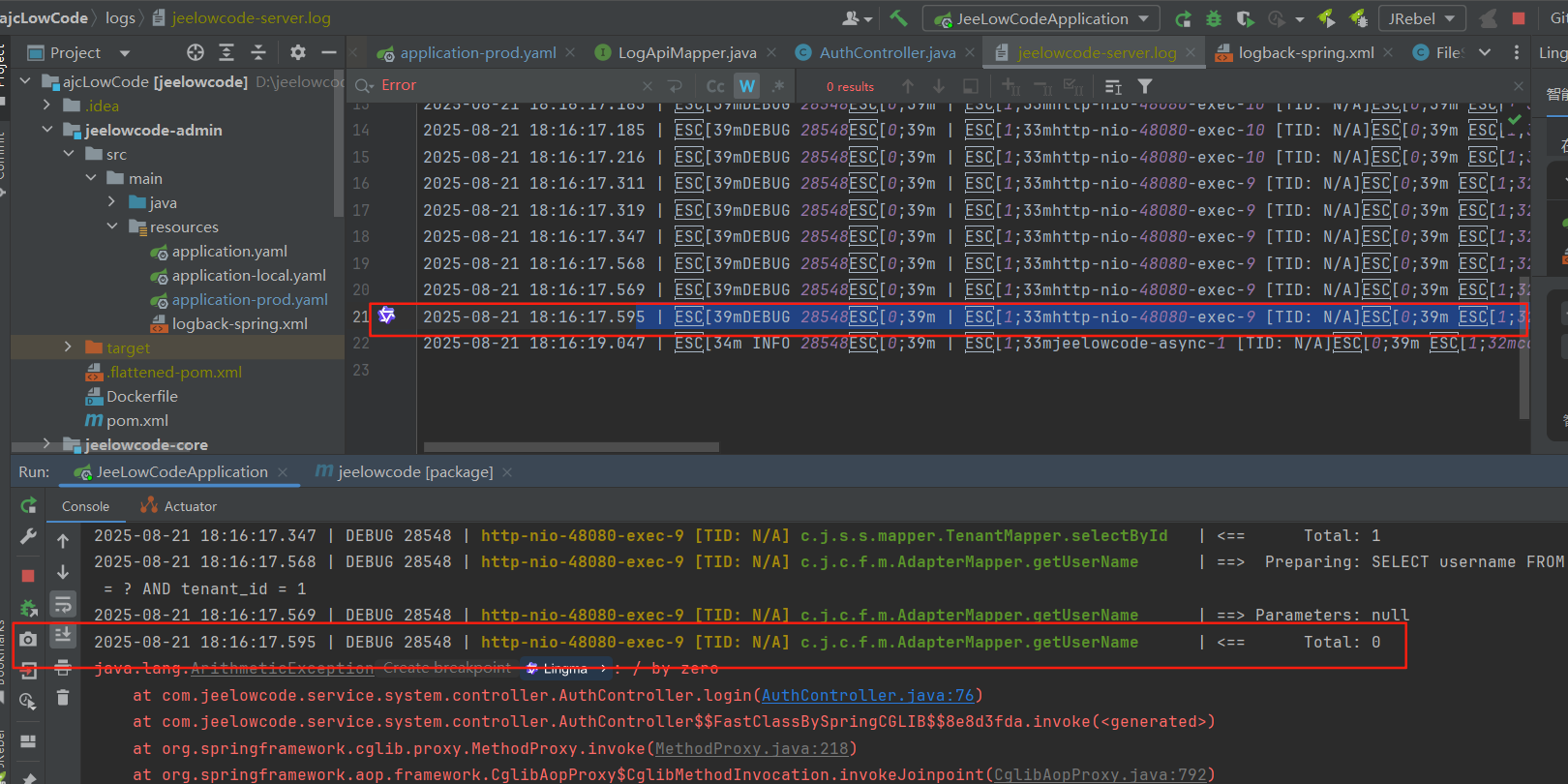The height and width of the screenshot is (784, 1568).
Task: Expand the .idea folder
Action: point(47,106)
